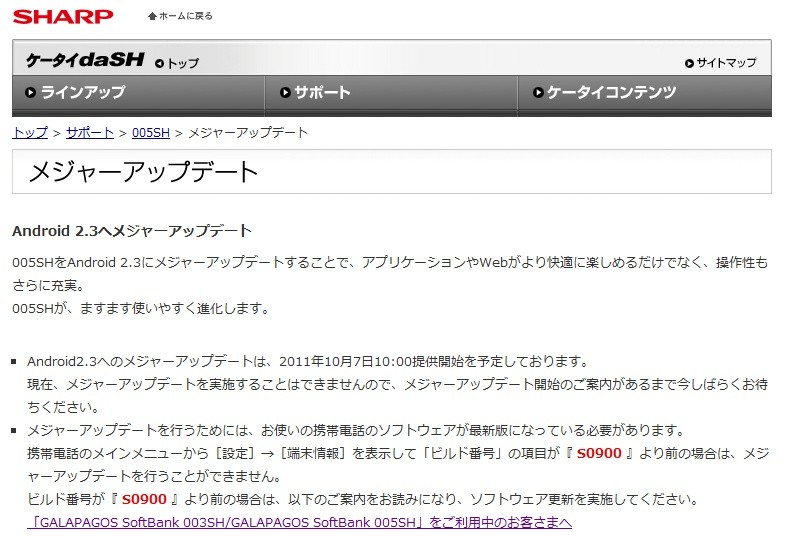Click the メジャーアップデート page title box
Screen dimensions: 790x536
pos(392,171)
